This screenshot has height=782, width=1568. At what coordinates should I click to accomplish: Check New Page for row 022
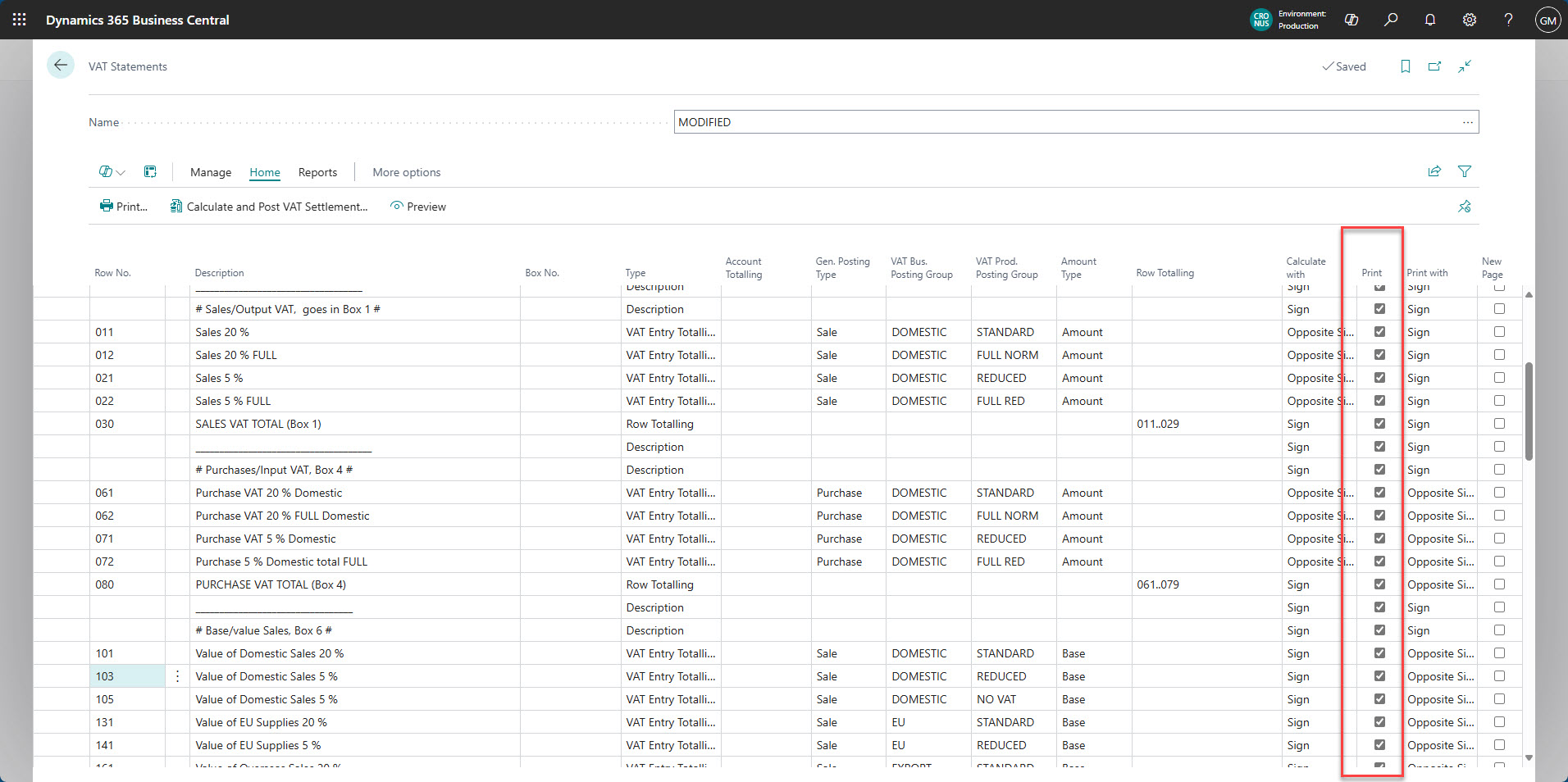click(x=1499, y=401)
